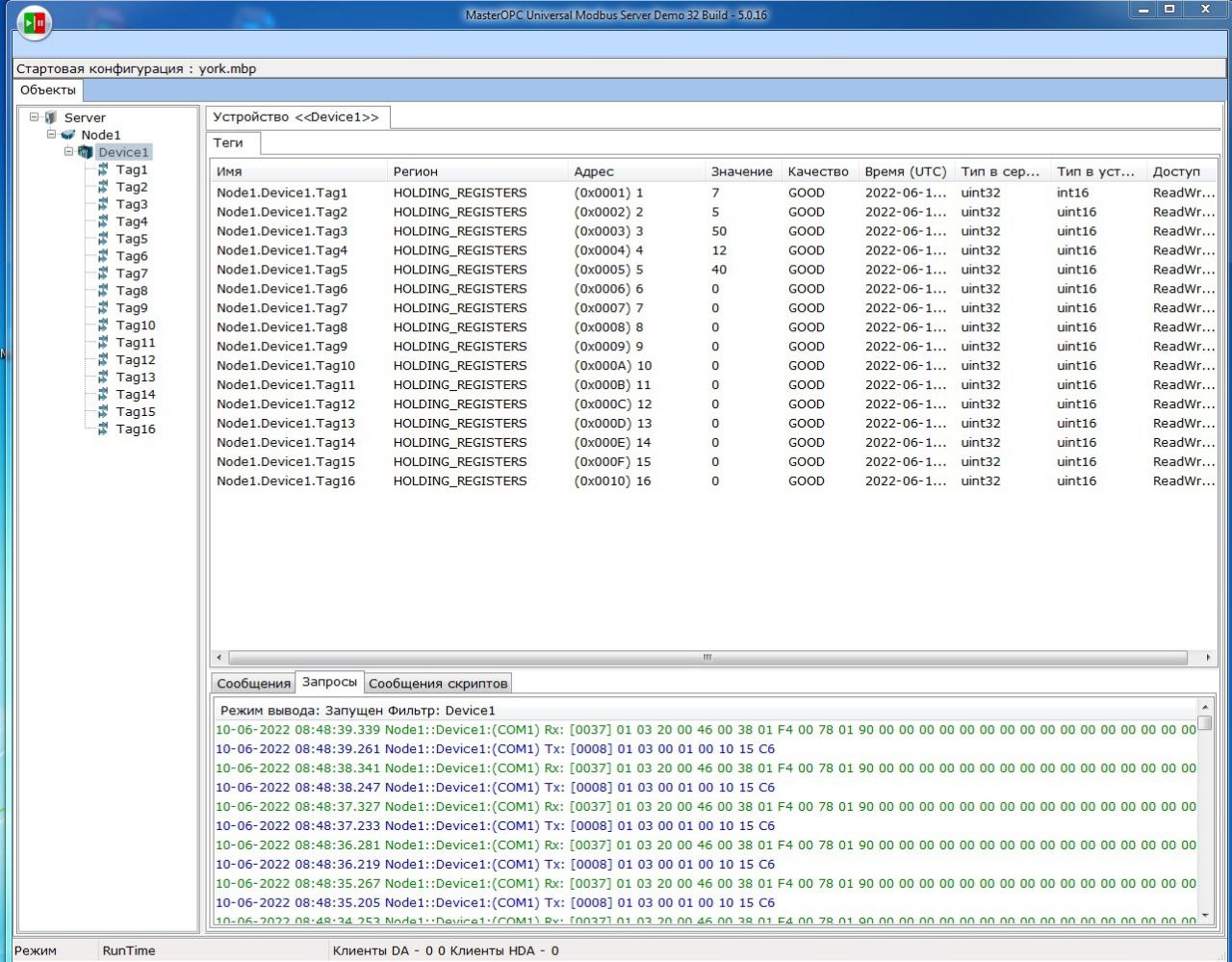Click the Tag12 icon in the tree
The width and height of the screenshot is (1232, 962).
[103, 360]
